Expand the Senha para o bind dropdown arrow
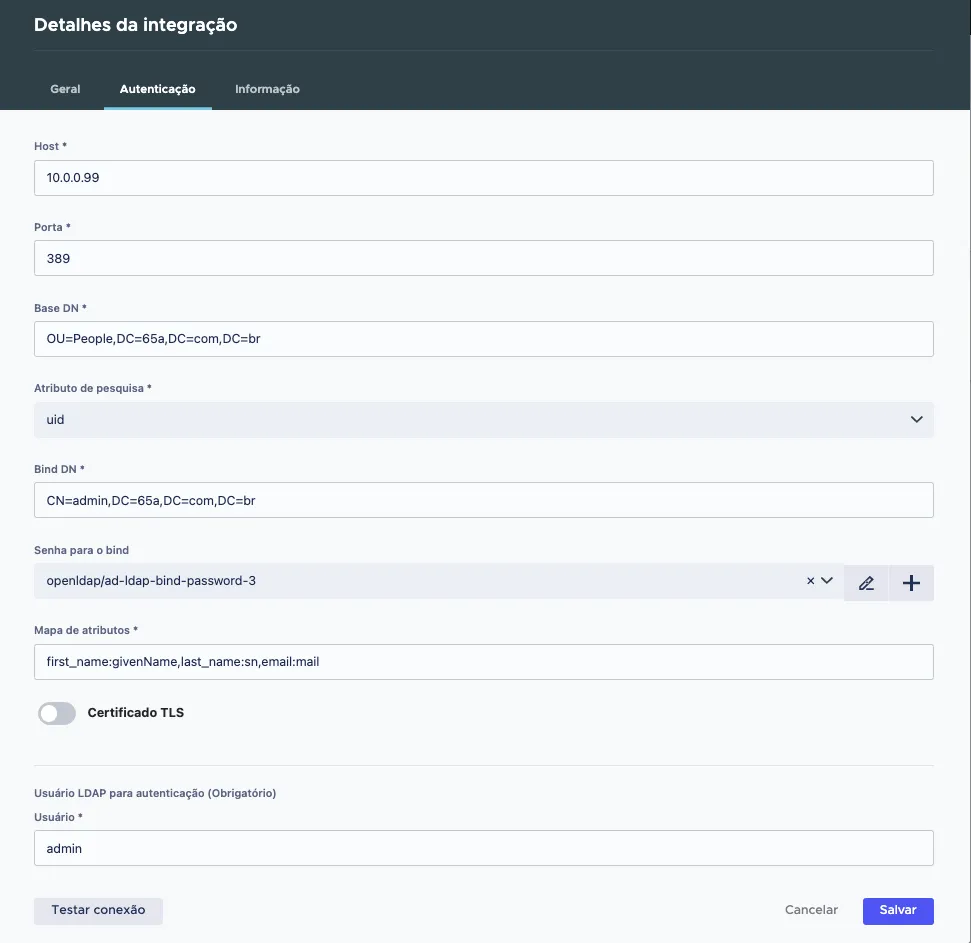 click(x=827, y=581)
